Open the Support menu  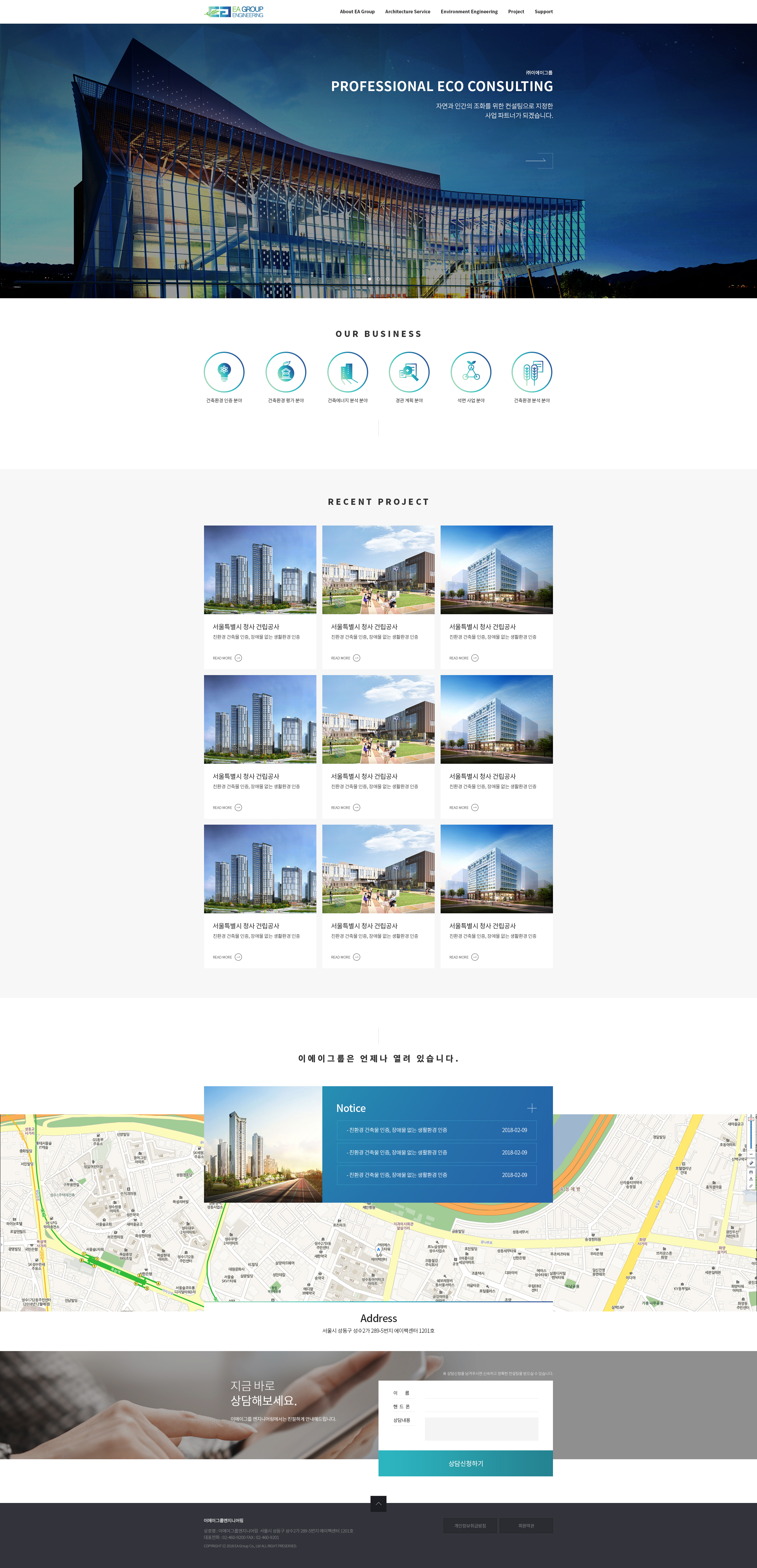point(544,12)
